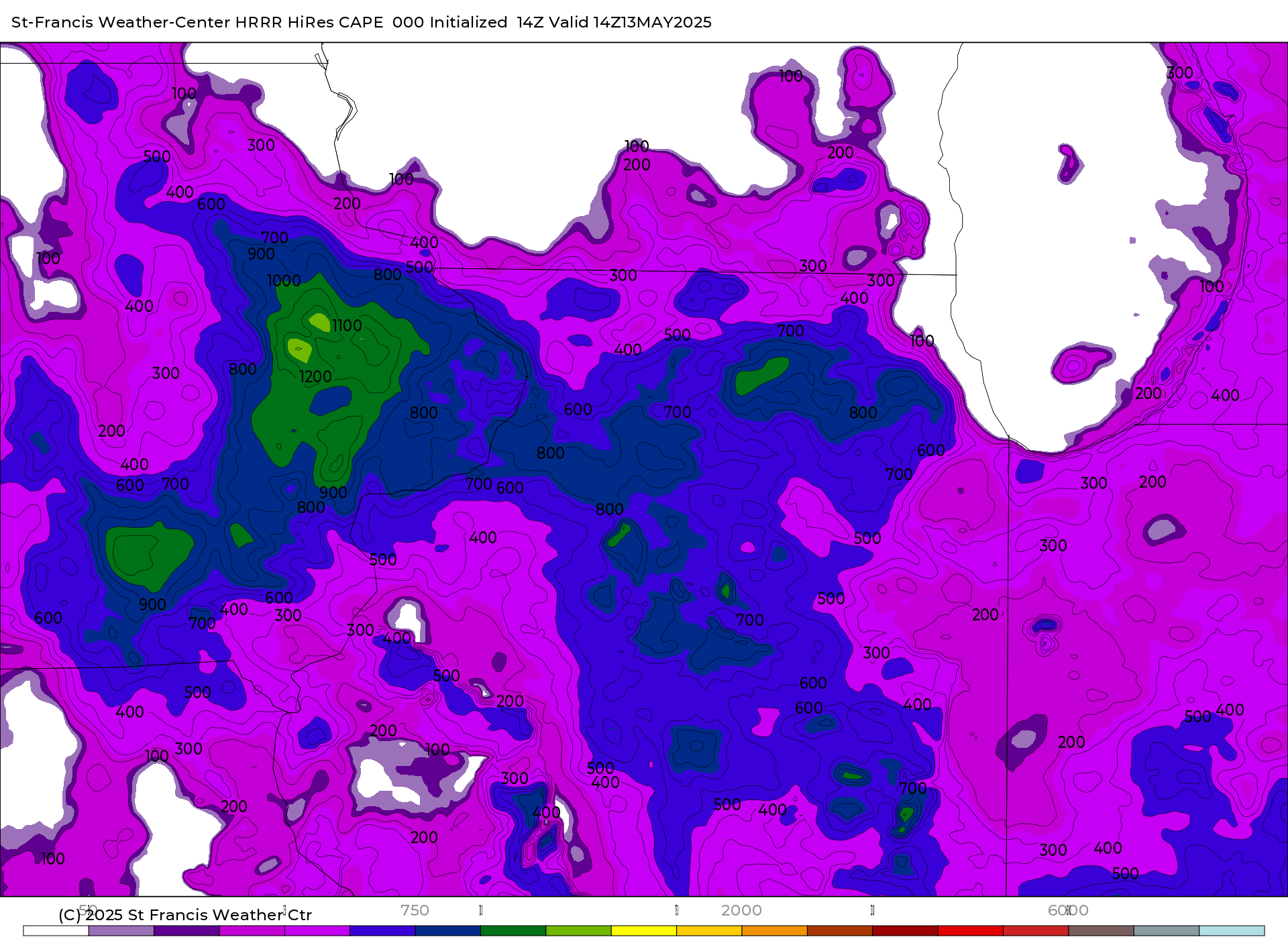The width and height of the screenshot is (1288, 939).
Task: Click the (C) 2025 St Francis Weather Ctr text
Action: coord(185,915)
